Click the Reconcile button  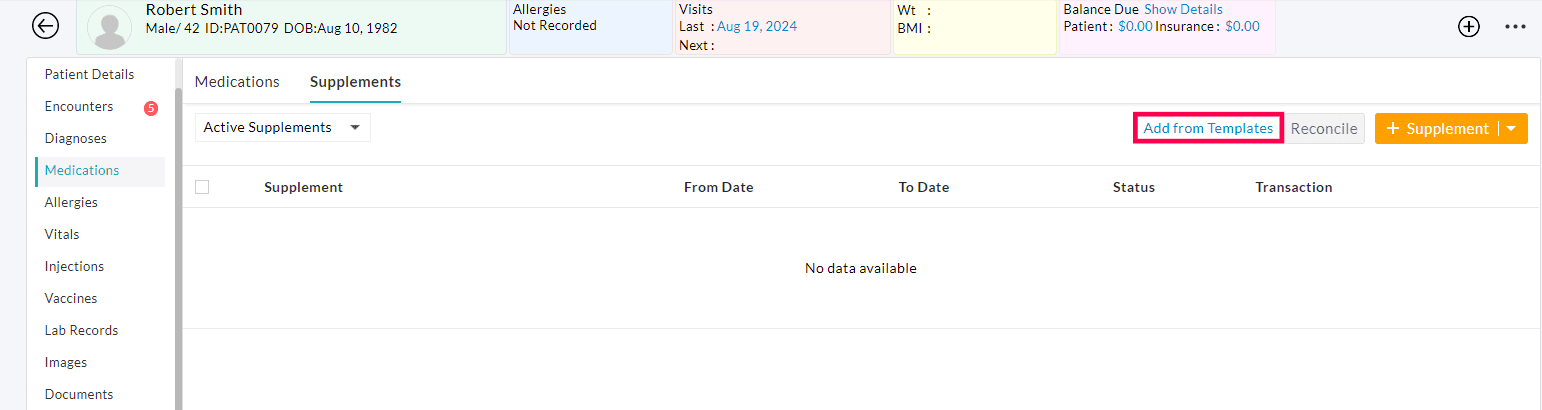(x=1324, y=129)
